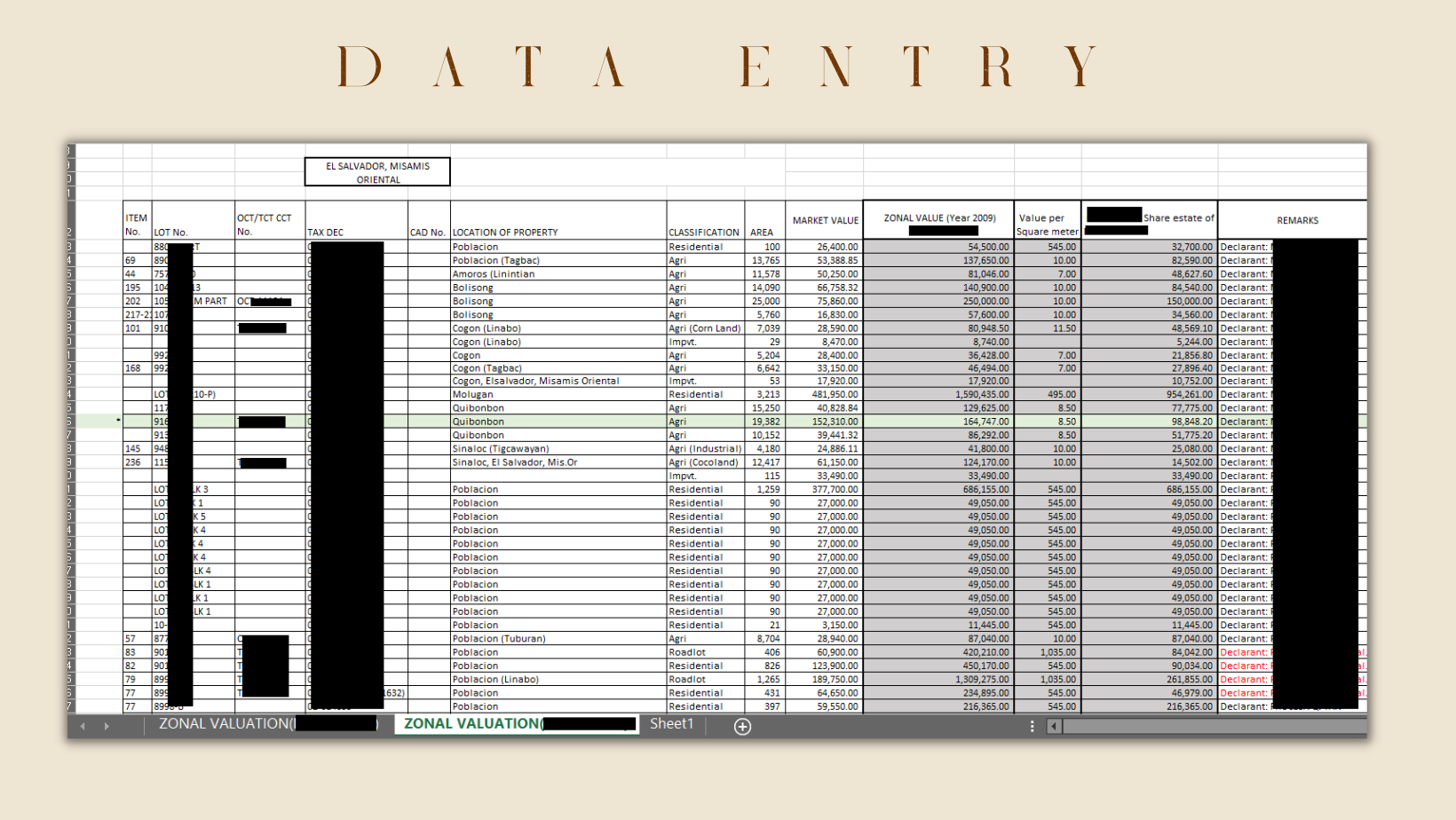Click the share value 150,000.00 cell
1456x820 pixels.
coord(1150,302)
